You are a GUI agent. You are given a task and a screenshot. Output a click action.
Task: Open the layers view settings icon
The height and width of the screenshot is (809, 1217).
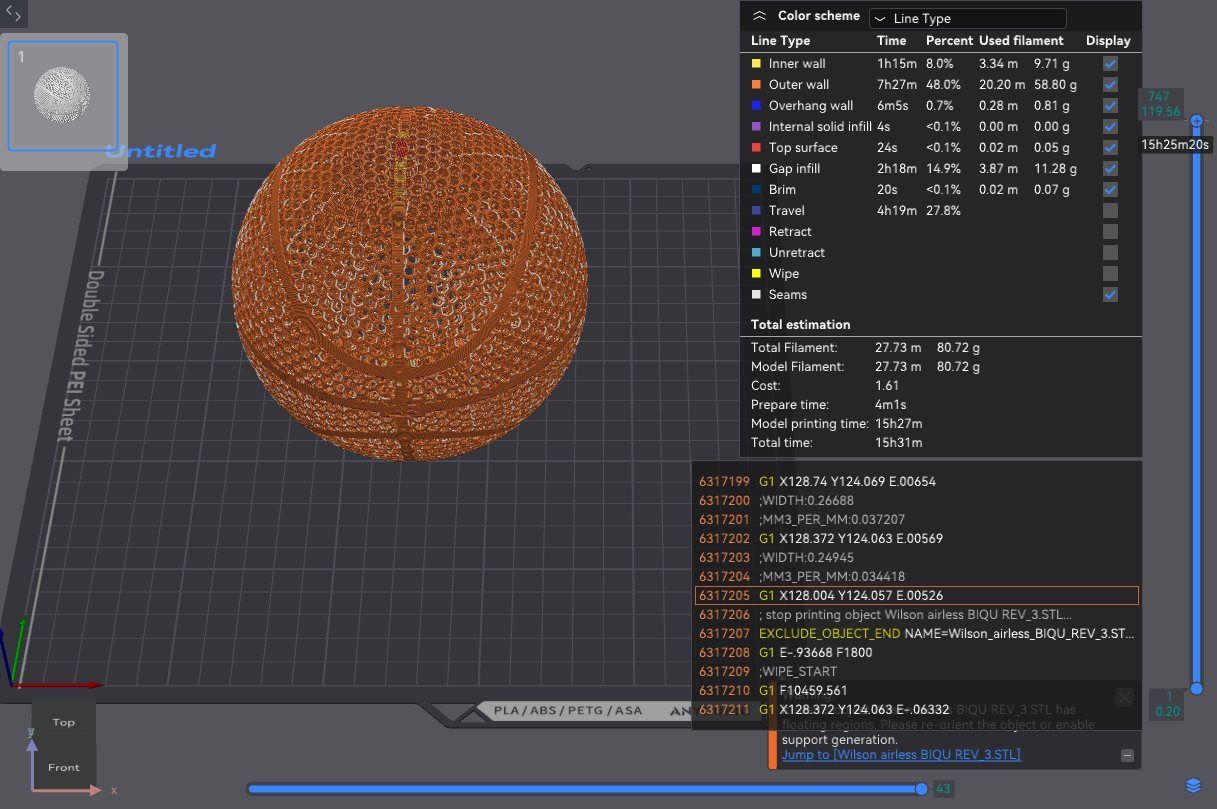pos(1193,785)
